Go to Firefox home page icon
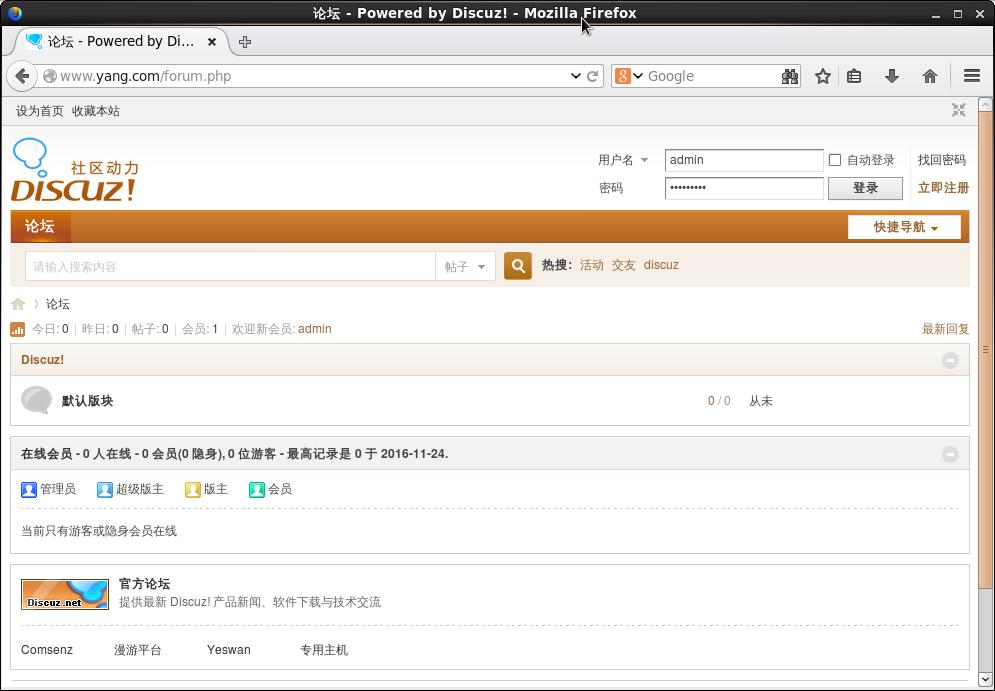995x691 pixels. click(x=929, y=76)
